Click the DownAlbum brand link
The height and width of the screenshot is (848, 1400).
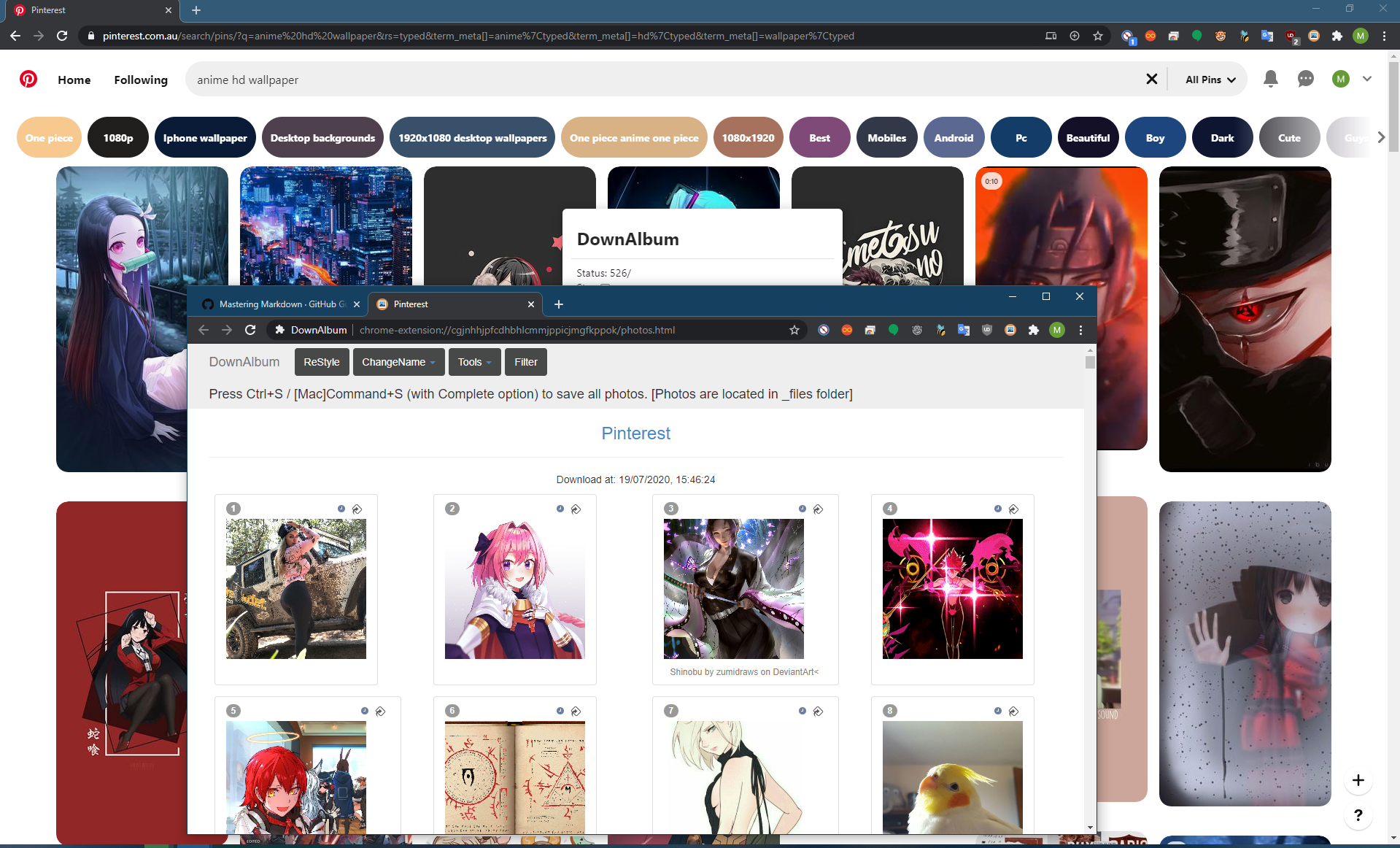(x=244, y=362)
